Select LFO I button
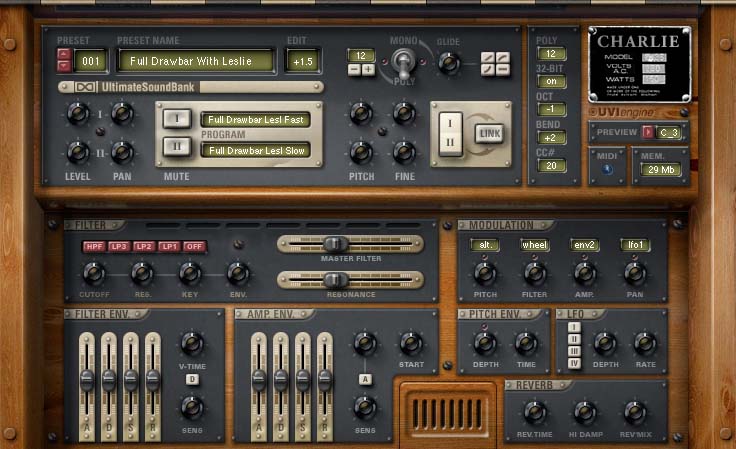Screen dimensions: 736x449 tap(575, 327)
